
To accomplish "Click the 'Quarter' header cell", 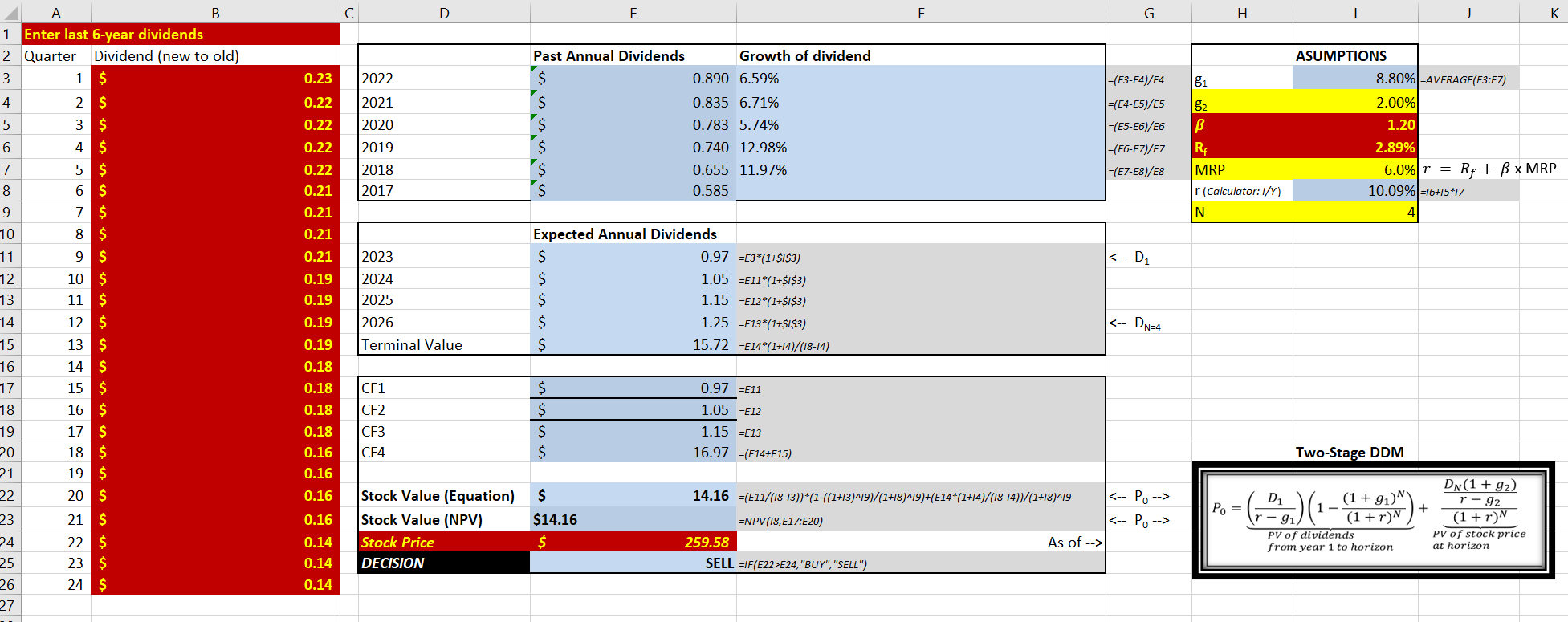I will (56, 55).
